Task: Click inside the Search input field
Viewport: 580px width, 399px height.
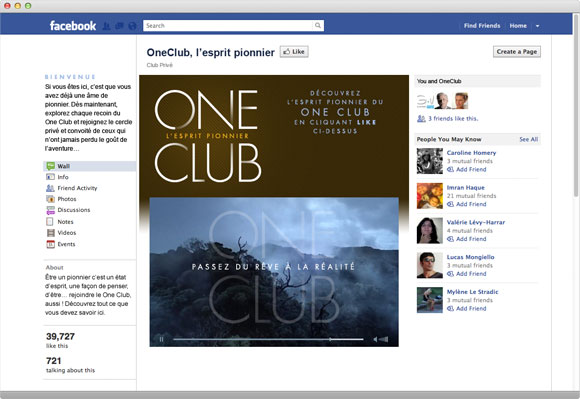Action: pos(228,26)
